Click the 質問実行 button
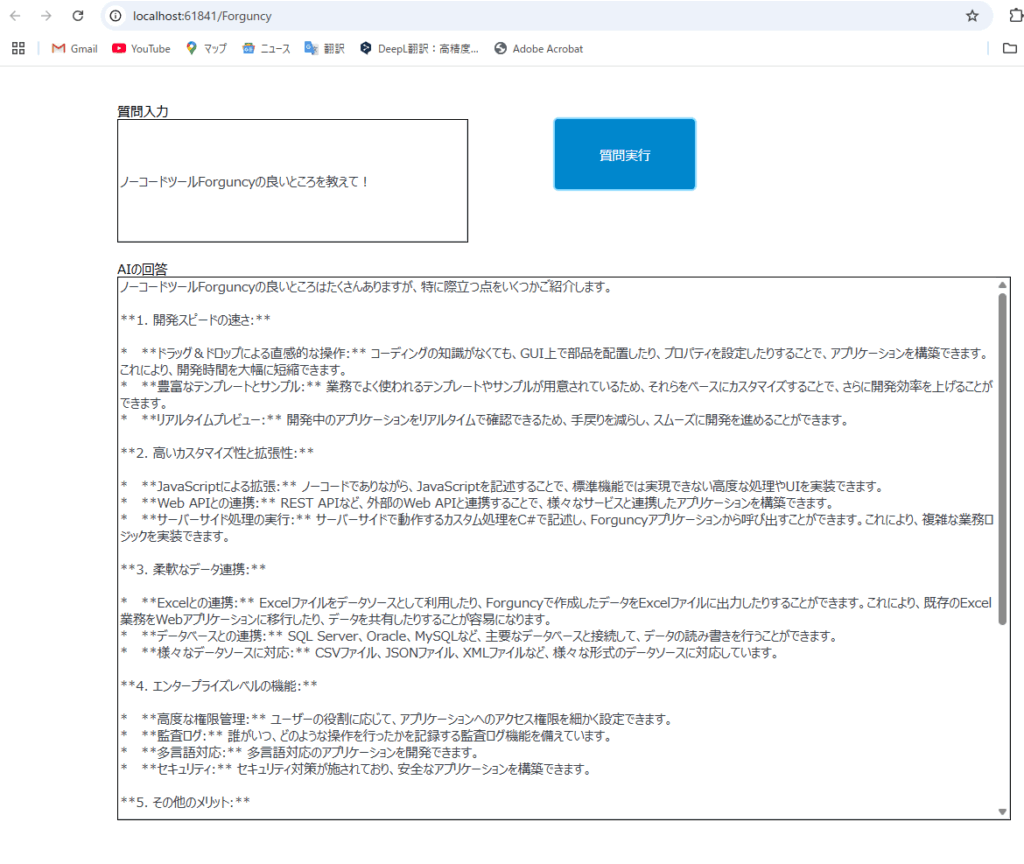Image resolution: width=1024 pixels, height=864 pixels. [625, 155]
